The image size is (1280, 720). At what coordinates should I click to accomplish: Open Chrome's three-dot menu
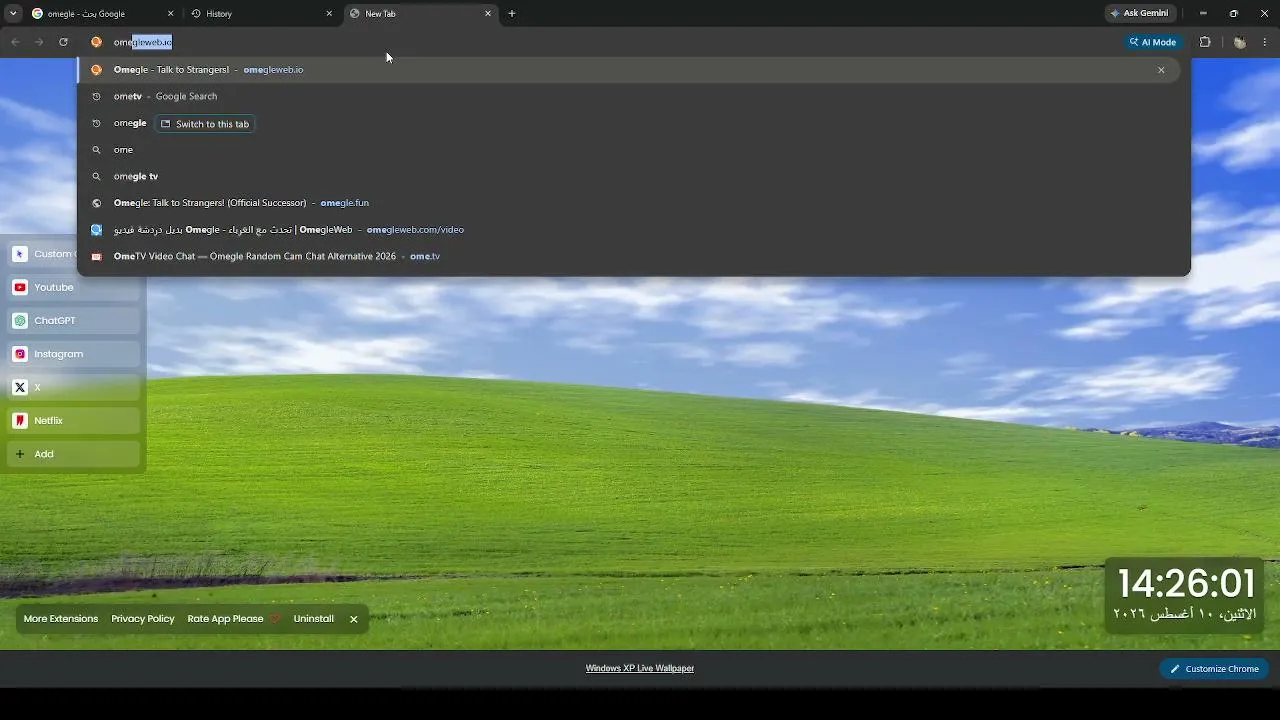[1265, 42]
